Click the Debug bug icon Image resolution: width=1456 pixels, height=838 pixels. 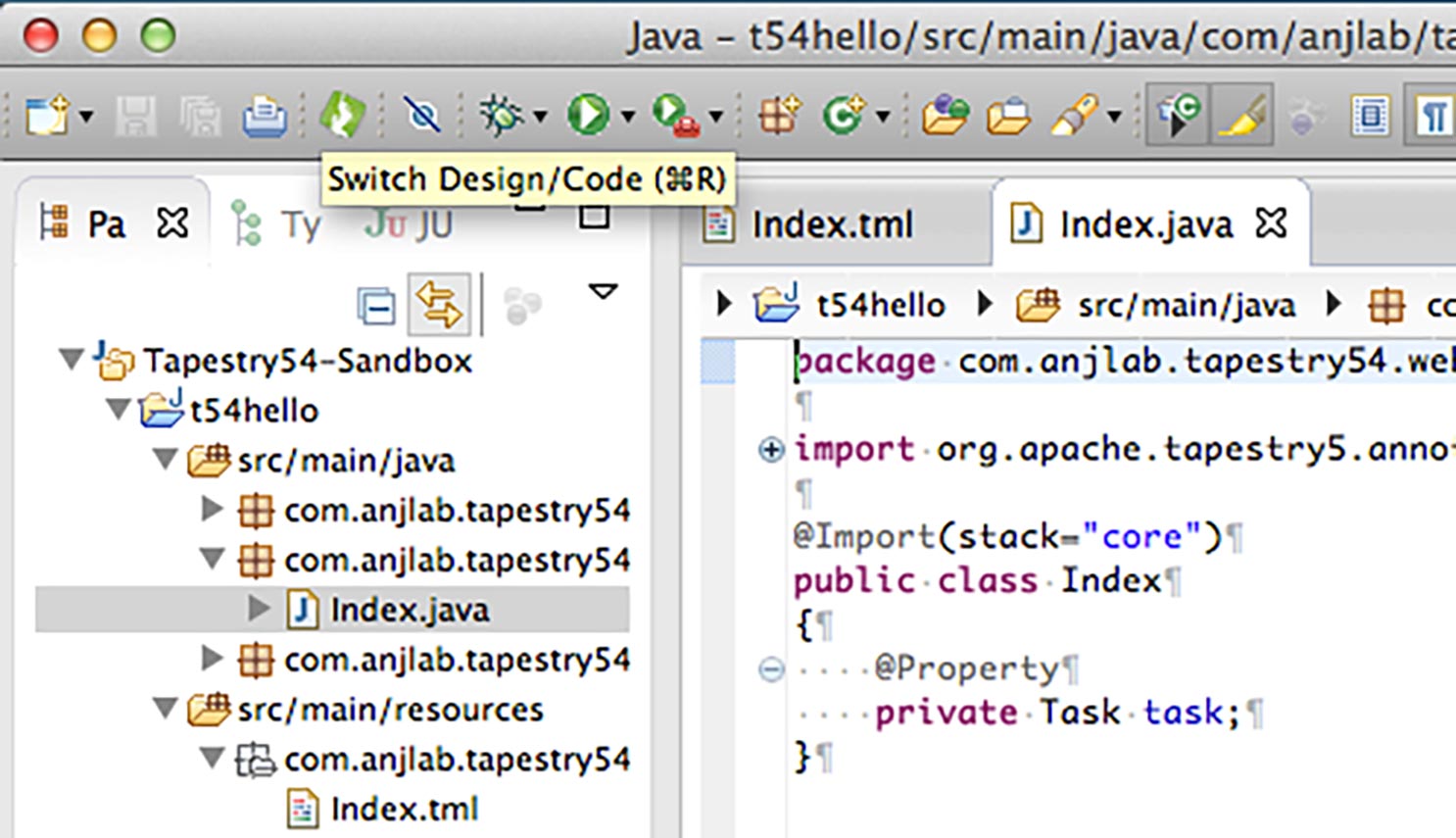(501, 116)
